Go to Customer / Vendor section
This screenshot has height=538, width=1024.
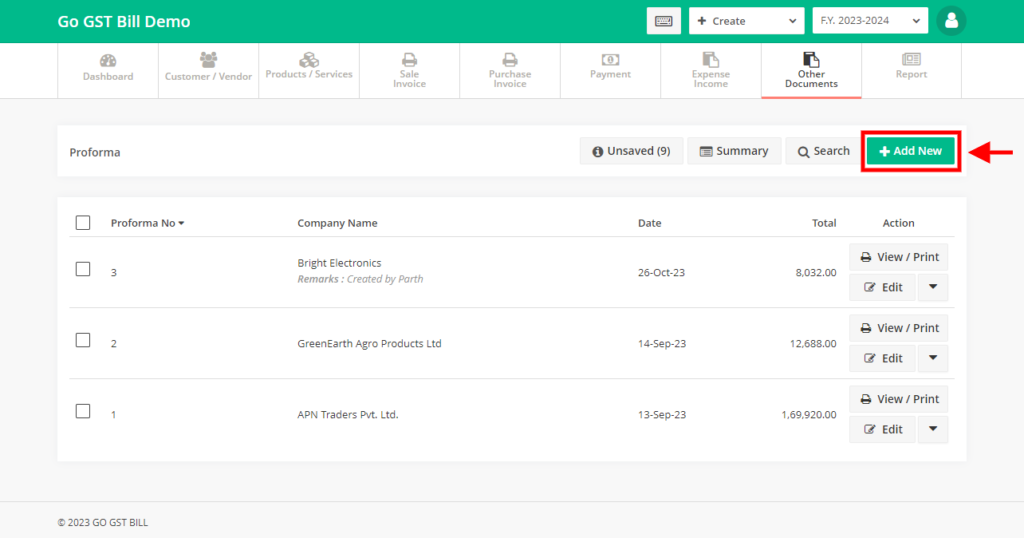click(x=208, y=70)
